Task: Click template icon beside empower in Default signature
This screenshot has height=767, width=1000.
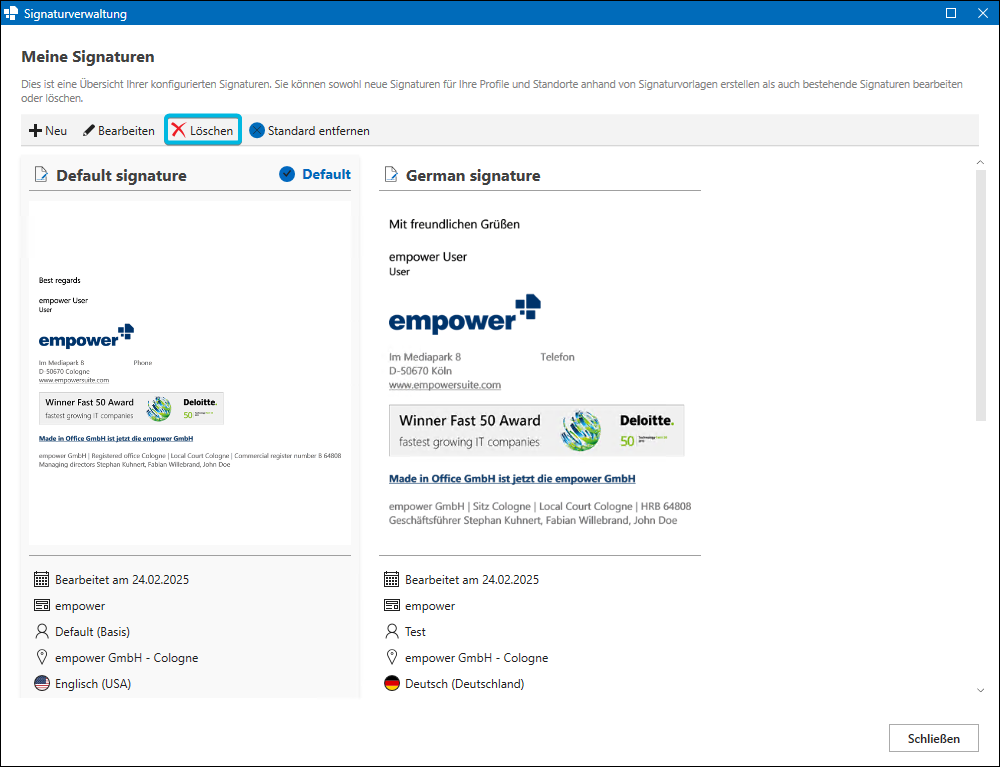Action: click(41, 605)
